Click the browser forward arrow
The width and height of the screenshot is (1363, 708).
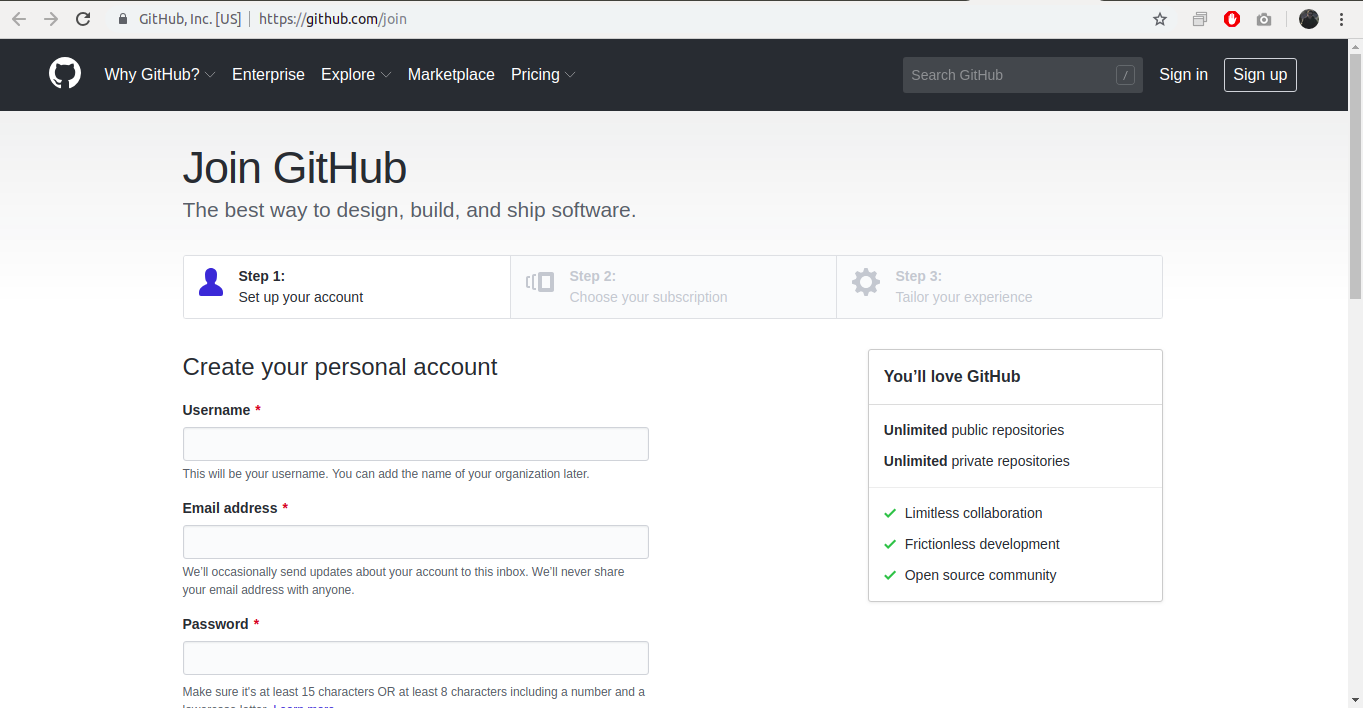51,19
